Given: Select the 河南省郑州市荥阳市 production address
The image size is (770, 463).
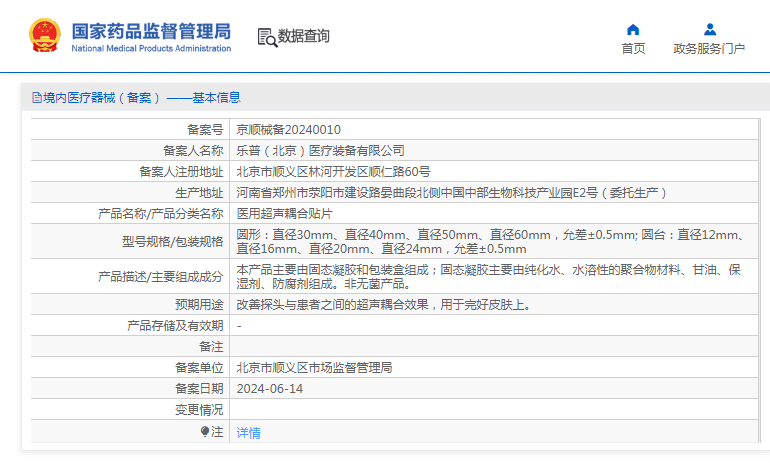Looking at the screenshot, I should click(451, 193).
